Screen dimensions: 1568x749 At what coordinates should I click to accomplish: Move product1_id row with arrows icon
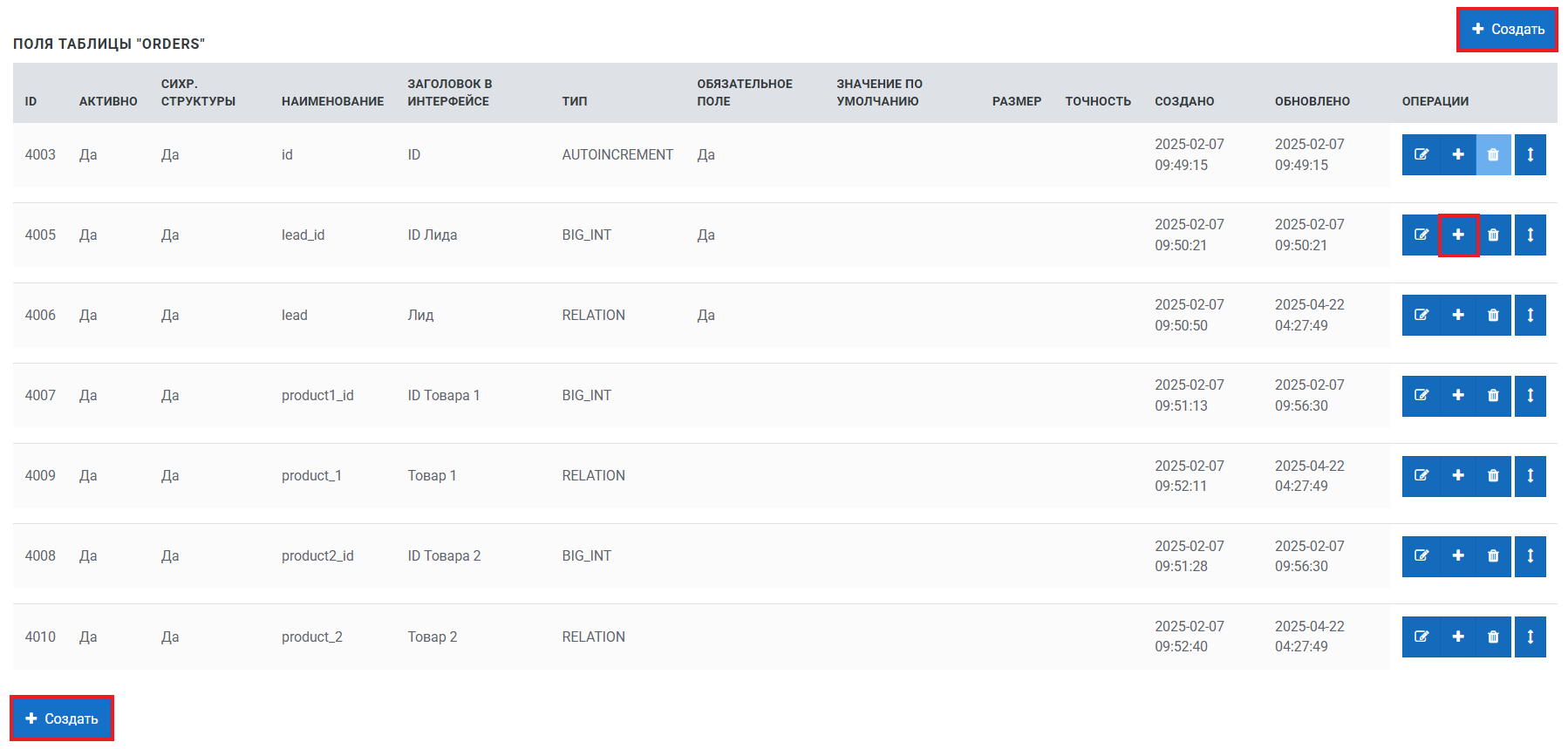click(x=1531, y=396)
